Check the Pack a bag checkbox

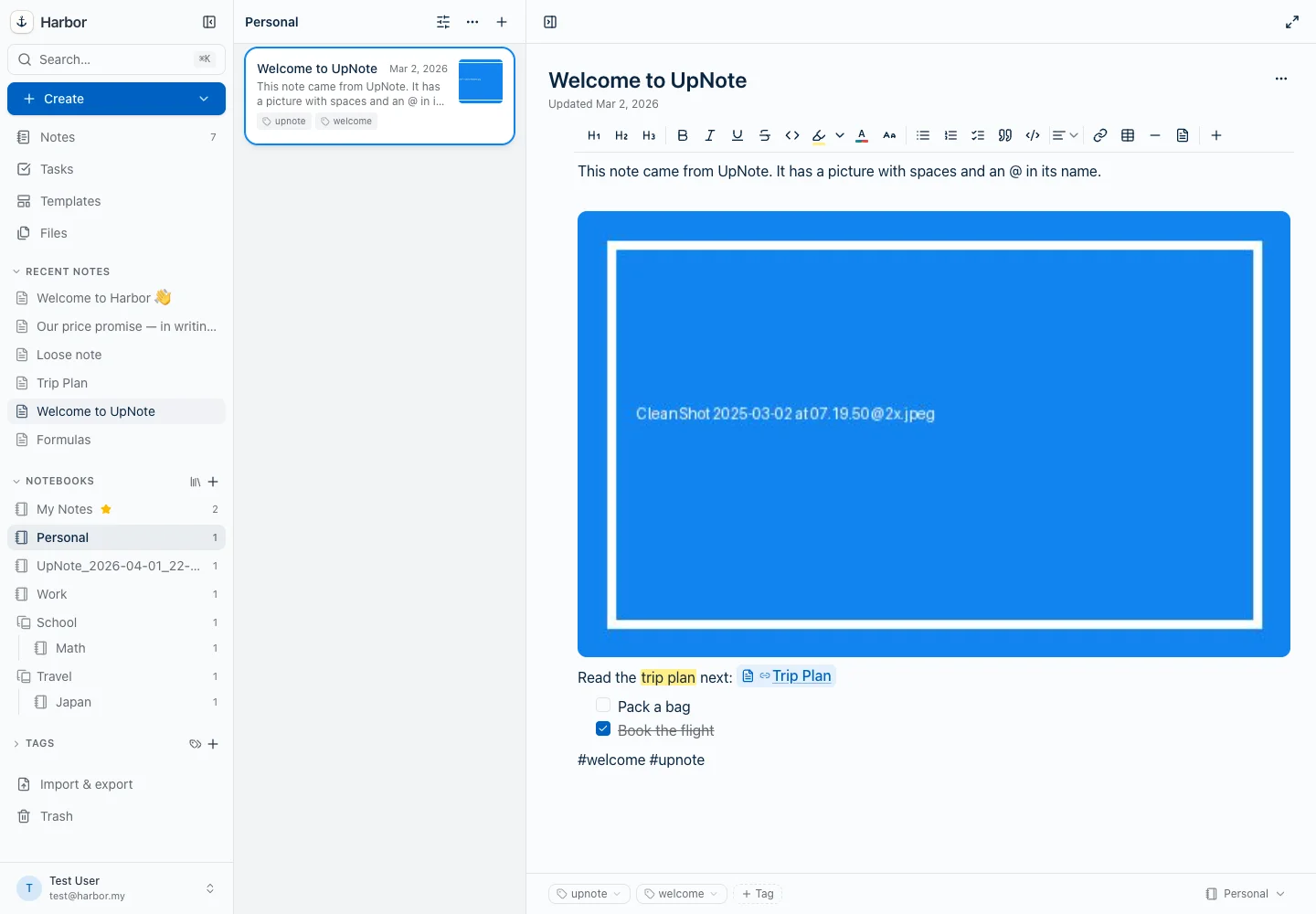click(x=603, y=705)
